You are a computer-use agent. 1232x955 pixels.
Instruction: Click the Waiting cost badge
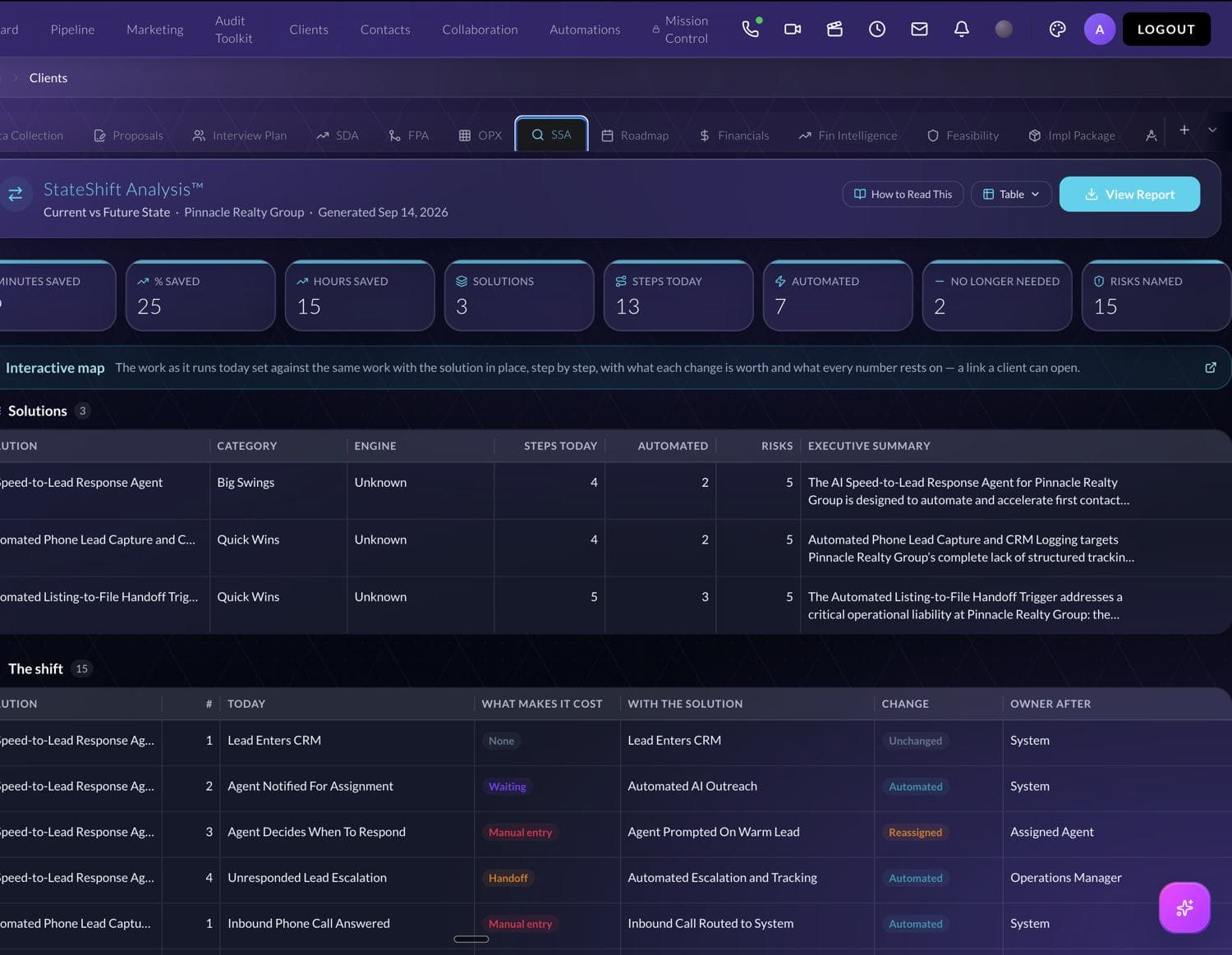coord(507,787)
